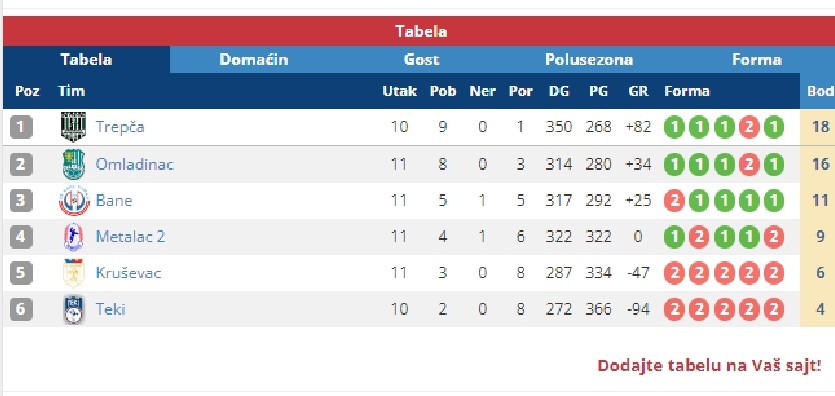Open the Polusezona tab
Screen dimensions: 835x396
click(x=589, y=59)
